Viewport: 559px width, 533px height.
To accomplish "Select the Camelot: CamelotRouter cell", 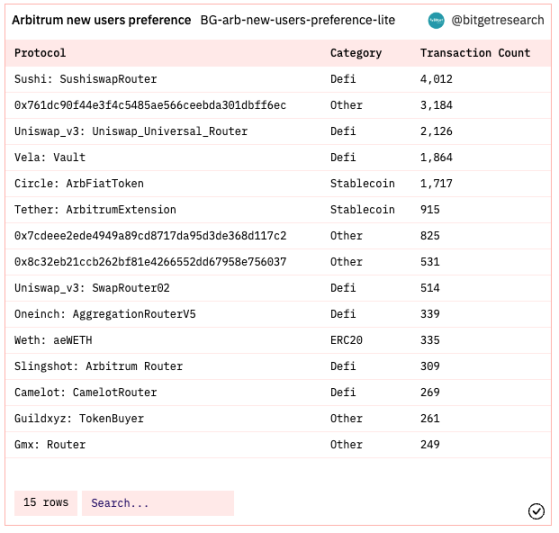I will [86, 392].
